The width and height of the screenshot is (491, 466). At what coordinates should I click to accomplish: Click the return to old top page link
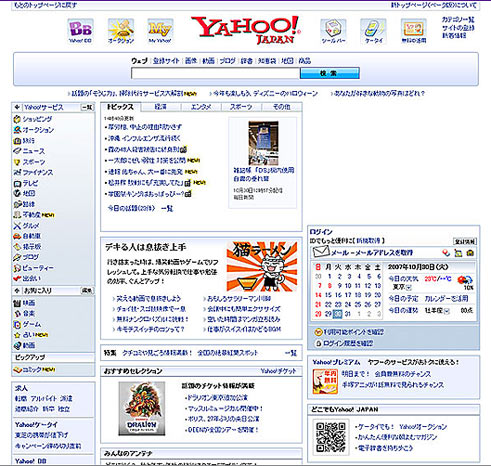click(45, 5)
